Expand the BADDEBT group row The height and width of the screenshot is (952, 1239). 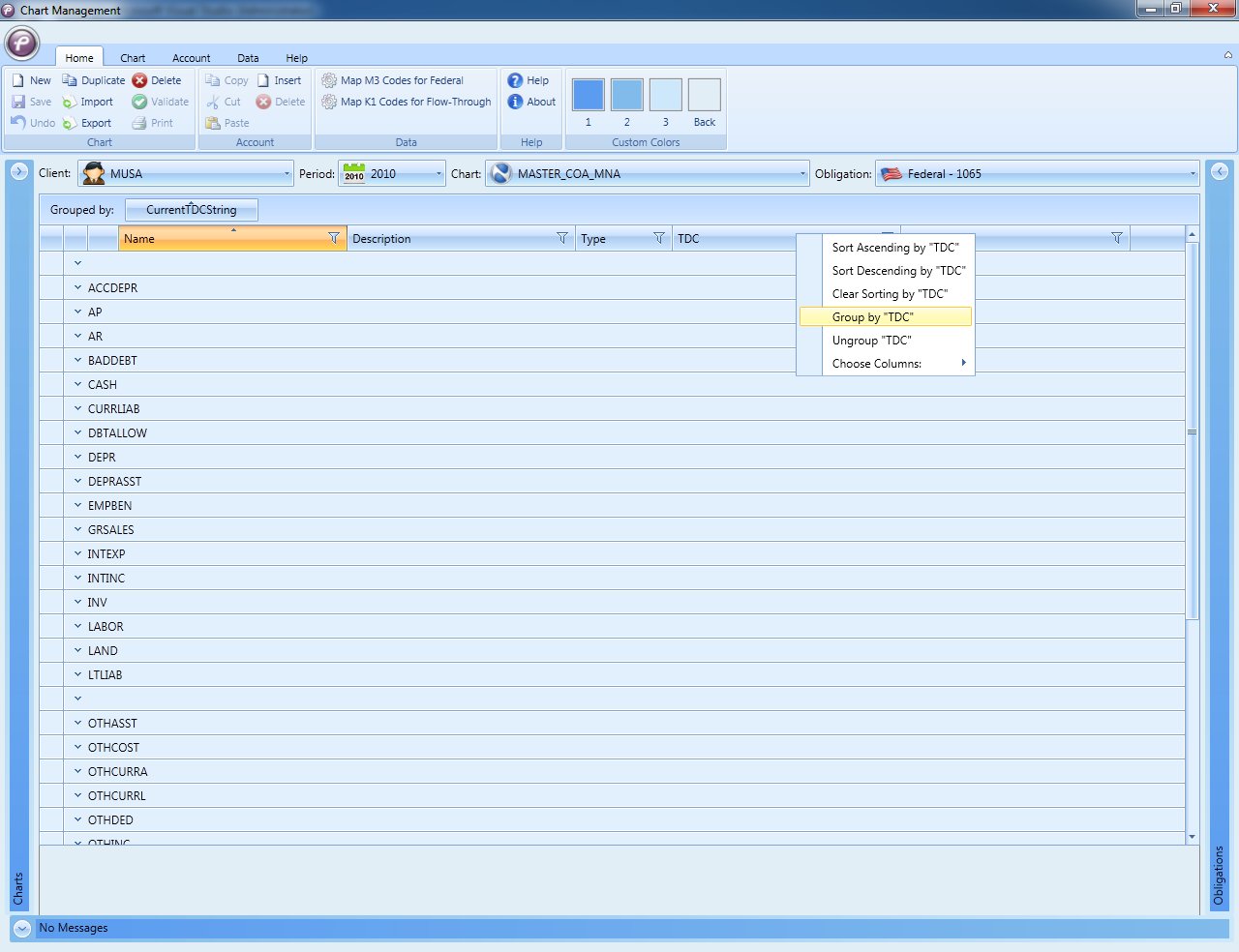(x=78, y=360)
